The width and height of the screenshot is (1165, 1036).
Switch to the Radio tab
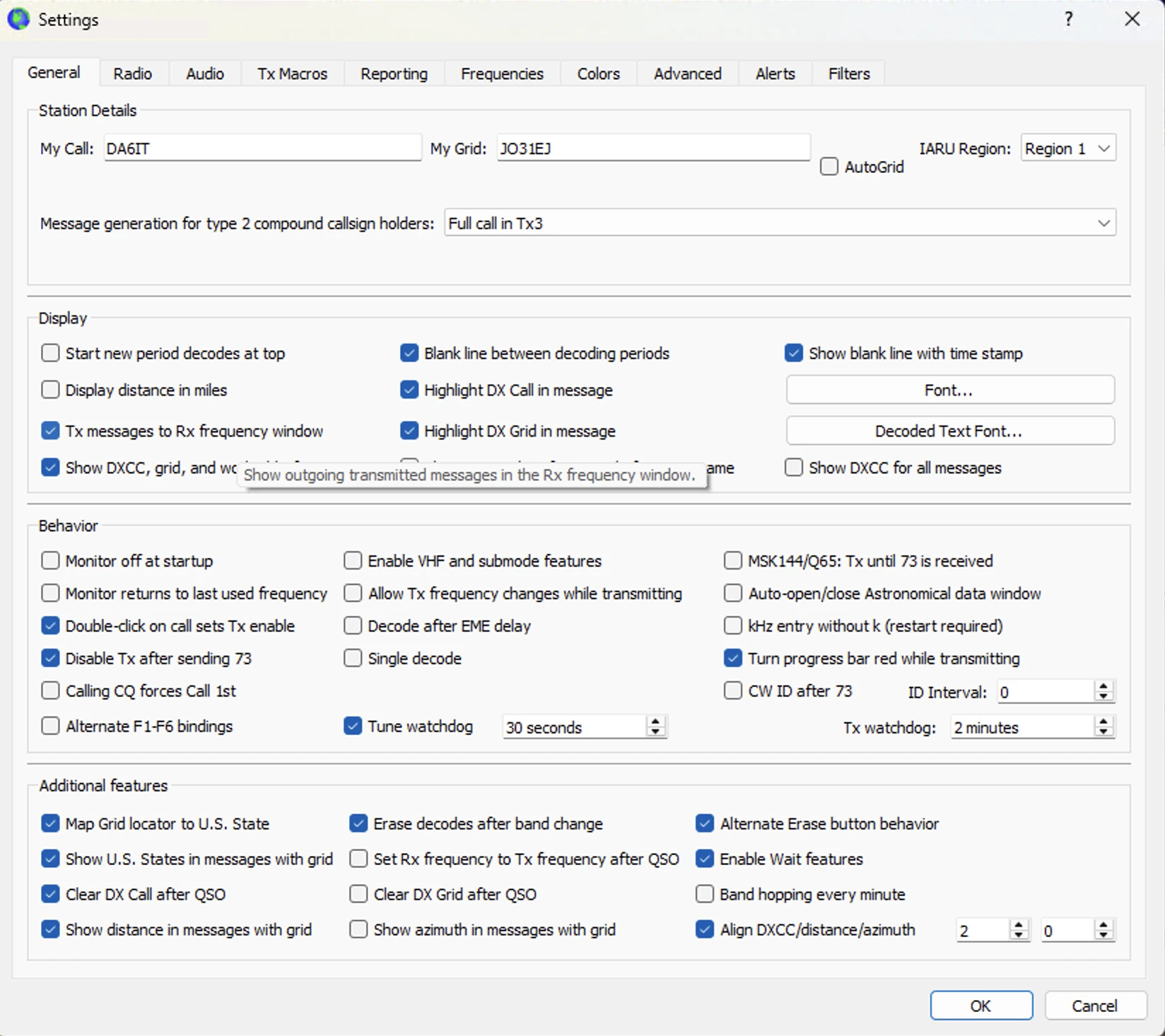(132, 73)
